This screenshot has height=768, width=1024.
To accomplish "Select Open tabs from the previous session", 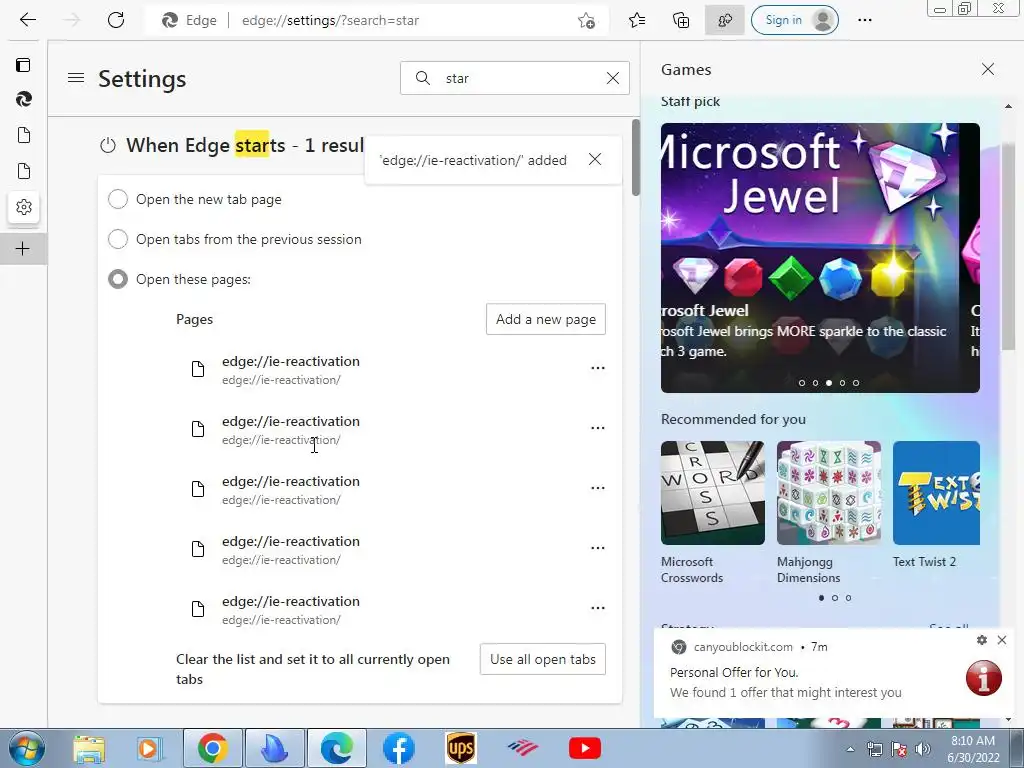I will pos(118,239).
